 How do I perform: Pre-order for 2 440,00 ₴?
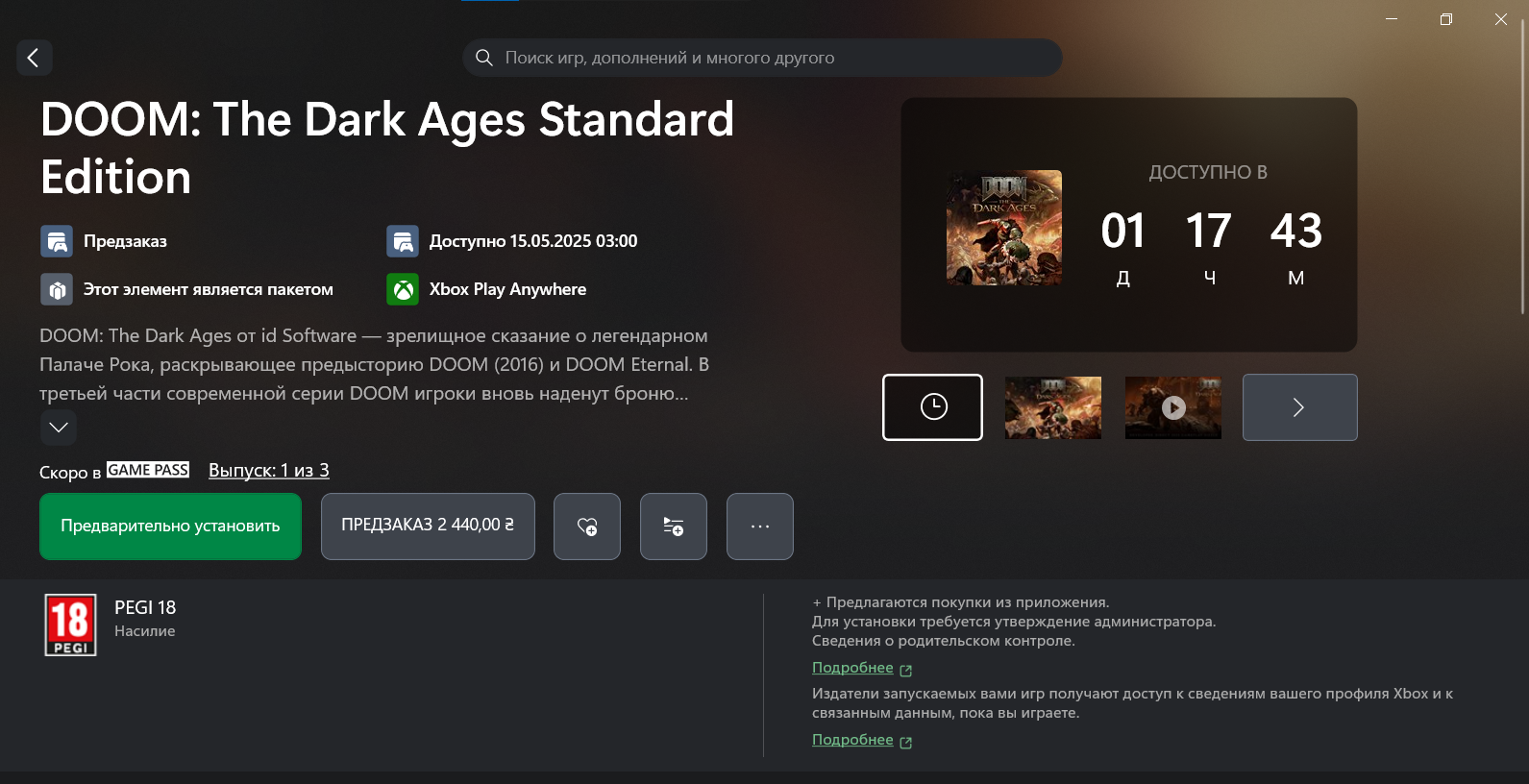(x=428, y=527)
